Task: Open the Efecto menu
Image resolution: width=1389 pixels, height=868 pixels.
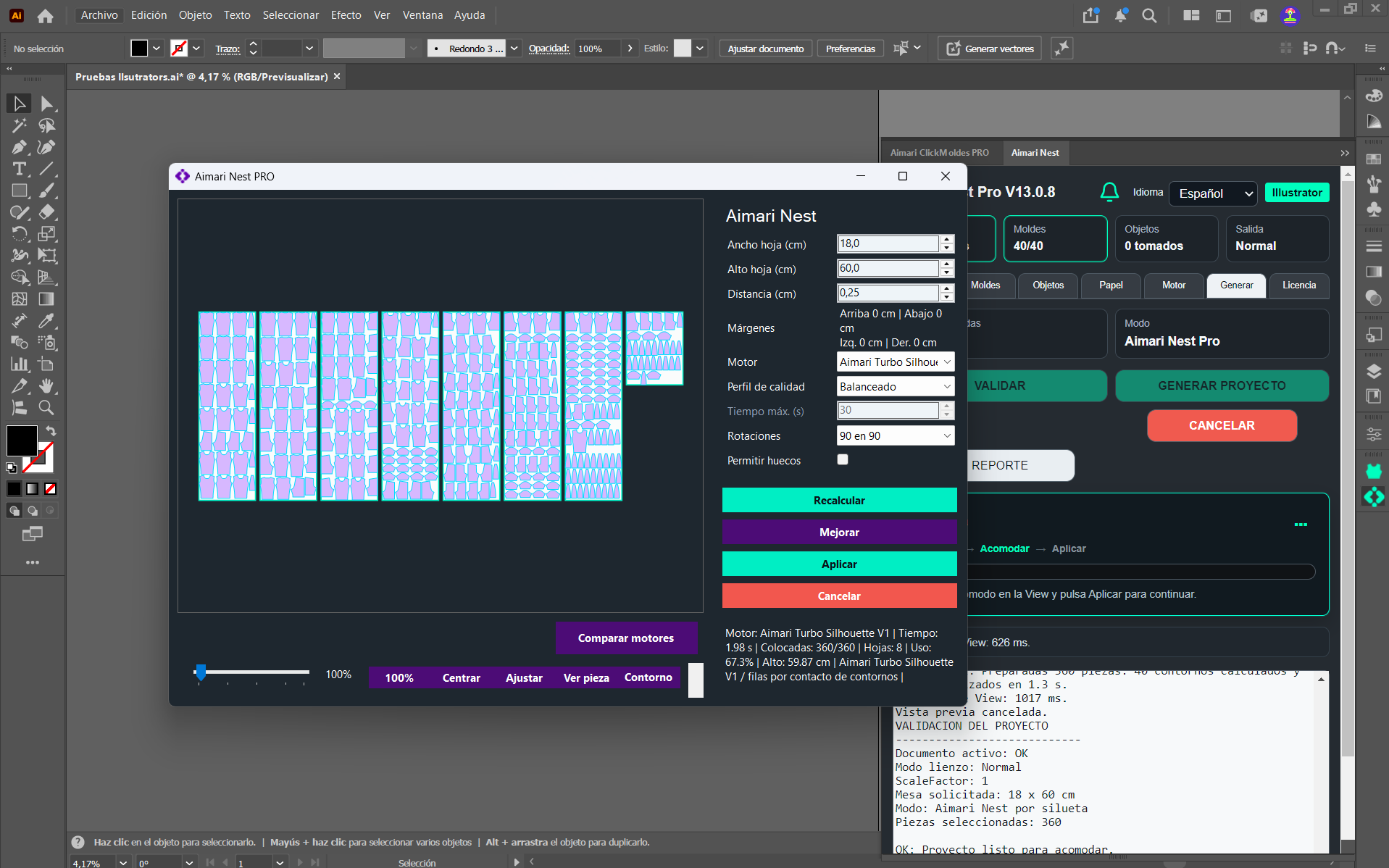Action: tap(346, 15)
